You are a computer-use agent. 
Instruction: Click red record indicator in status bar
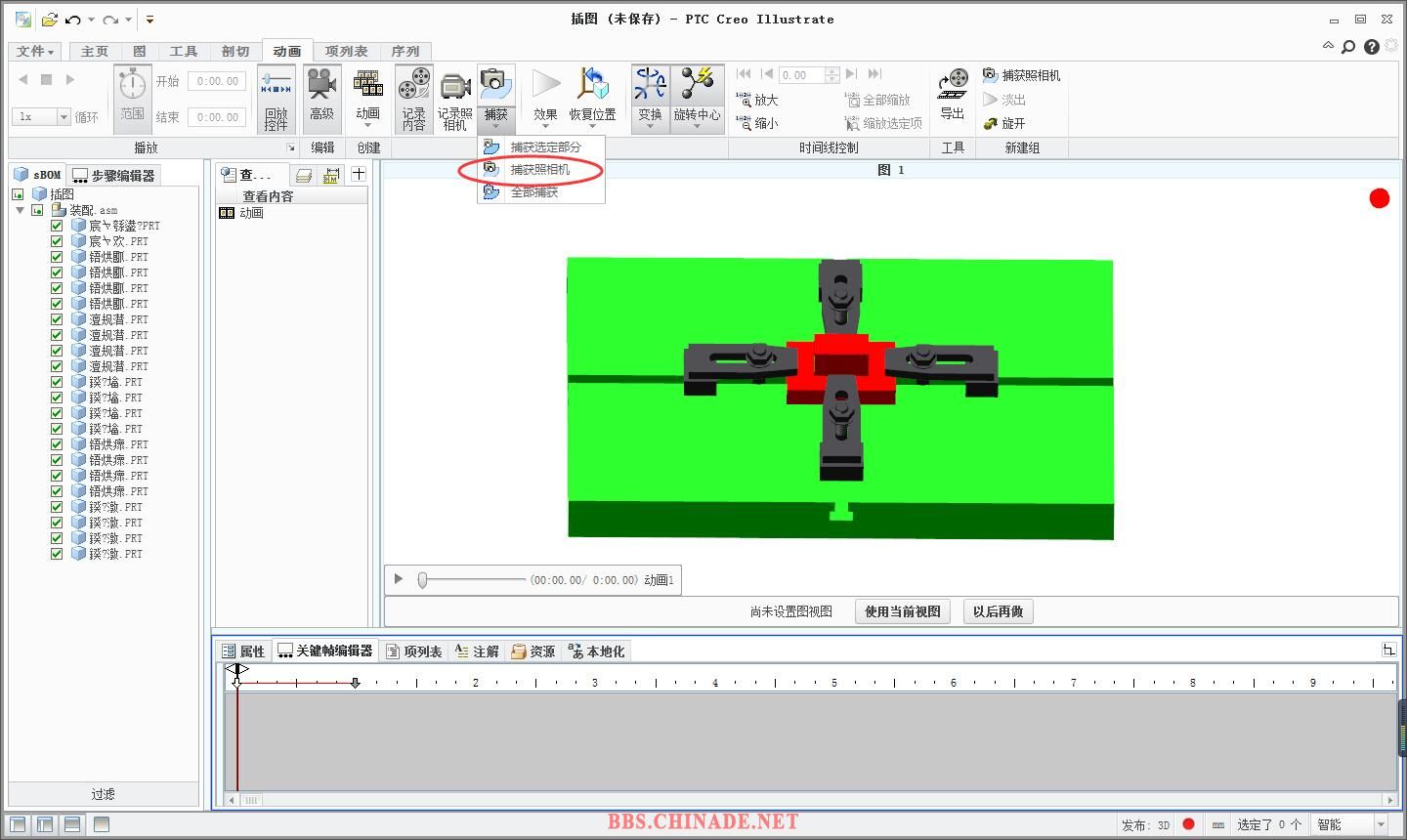(1188, 823)
